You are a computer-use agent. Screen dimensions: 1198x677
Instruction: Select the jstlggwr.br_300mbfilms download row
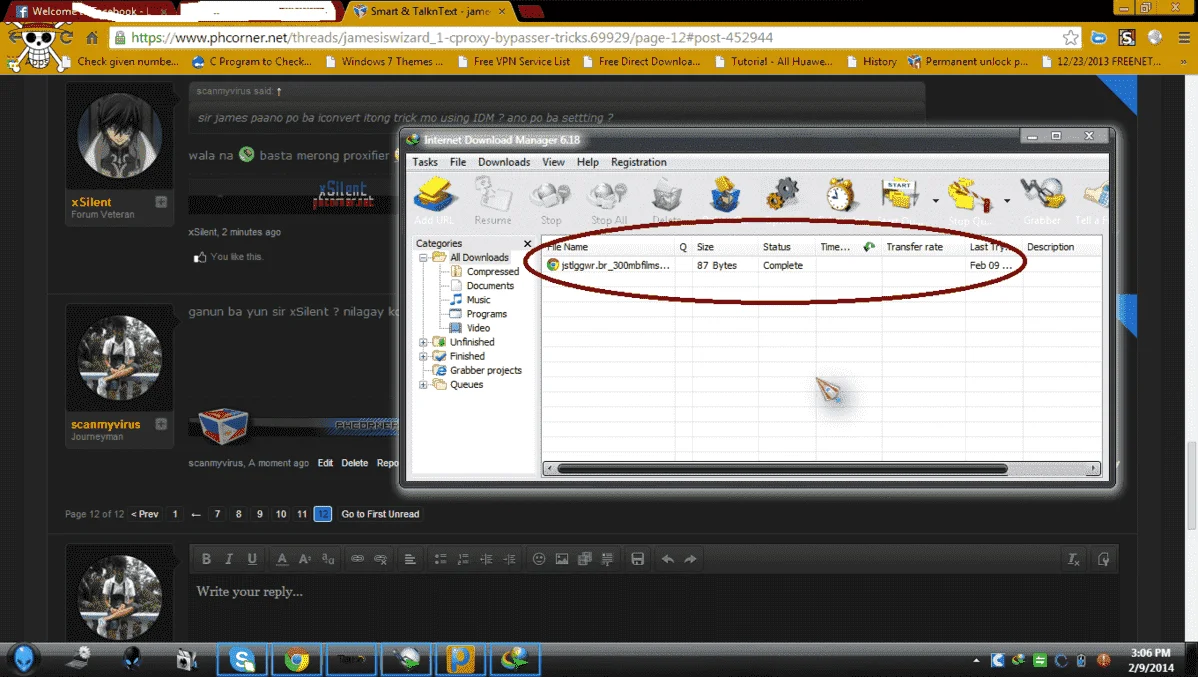(x=821, y=265)
